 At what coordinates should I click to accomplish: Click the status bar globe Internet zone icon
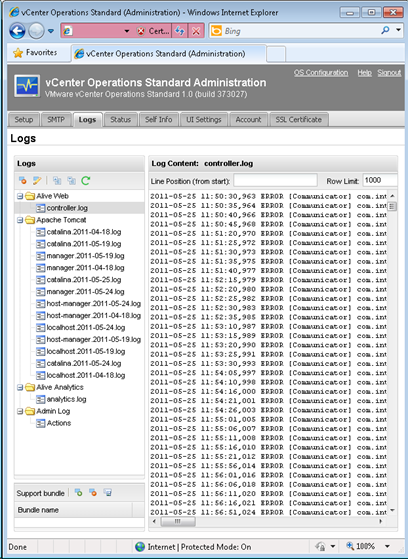[x=140, y=547]
